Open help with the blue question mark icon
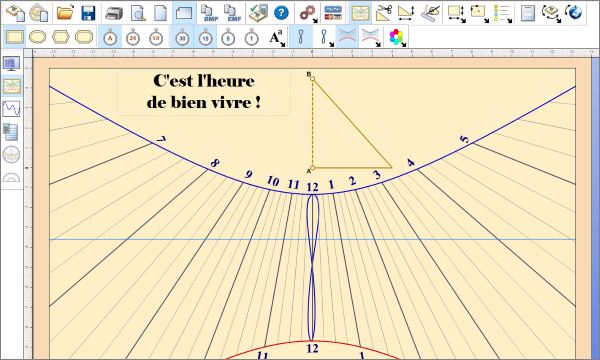600x360 pixels. coord(281,13)
